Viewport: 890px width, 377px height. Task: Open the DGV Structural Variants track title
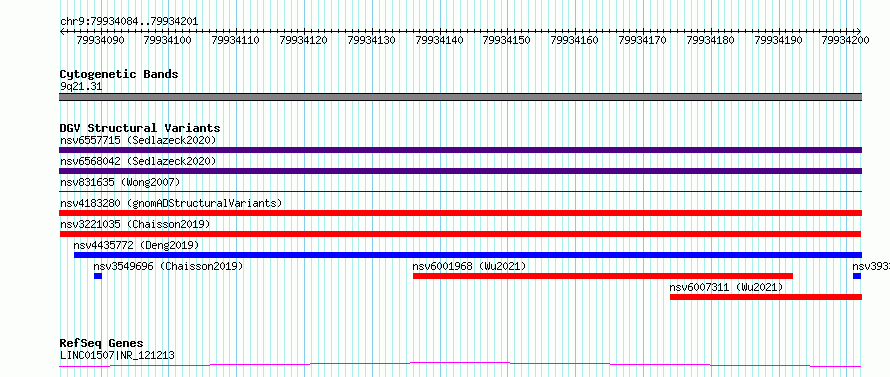point(140,128)
